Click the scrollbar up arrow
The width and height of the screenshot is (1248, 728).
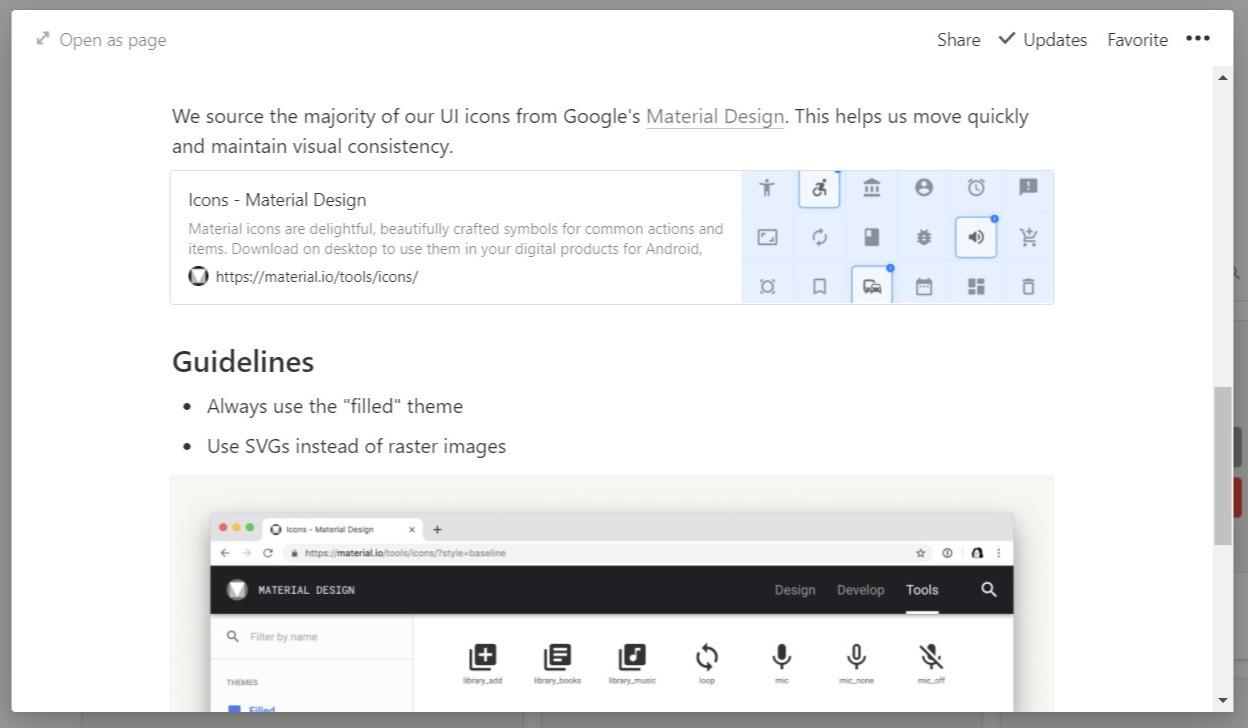[x=1223, y=77]
